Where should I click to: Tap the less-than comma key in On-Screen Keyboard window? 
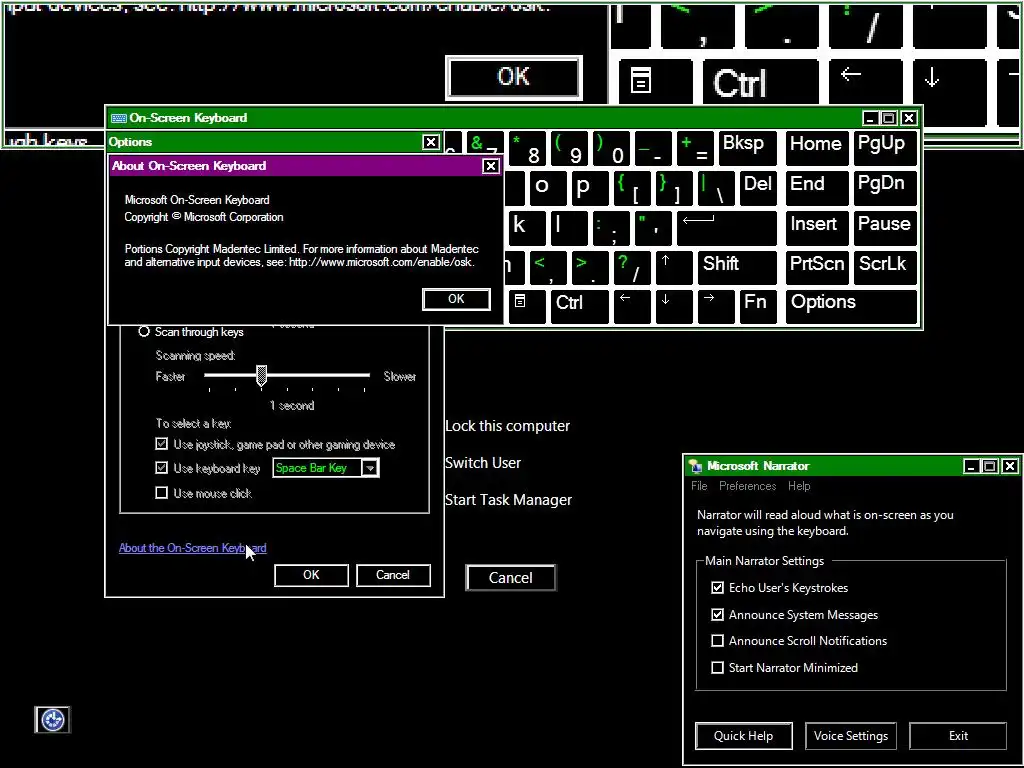click(547, 267)
